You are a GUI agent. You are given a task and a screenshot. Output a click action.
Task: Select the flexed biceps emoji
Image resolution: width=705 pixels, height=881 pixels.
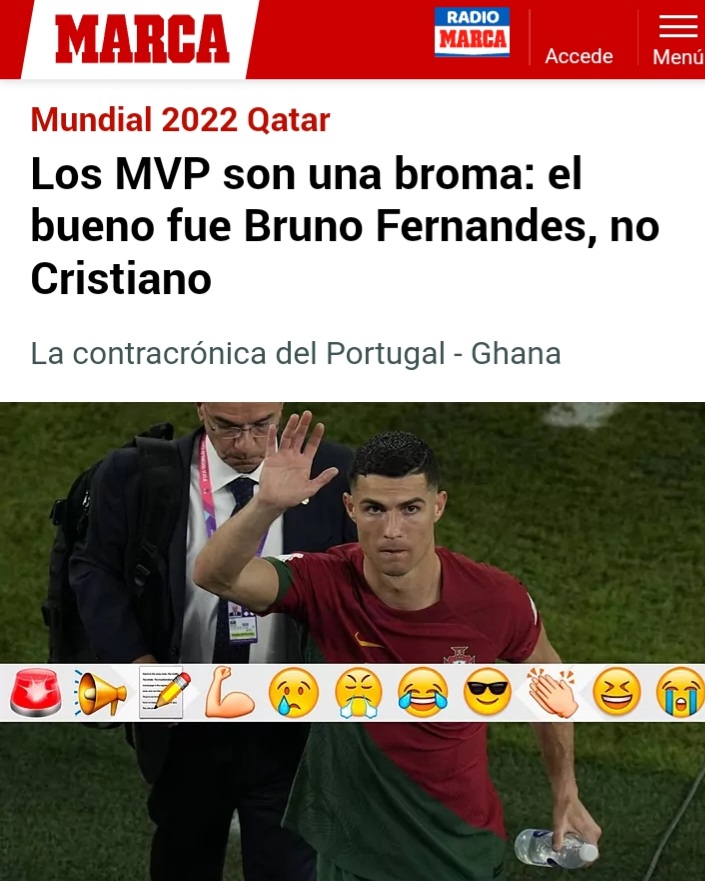[229, 692]
